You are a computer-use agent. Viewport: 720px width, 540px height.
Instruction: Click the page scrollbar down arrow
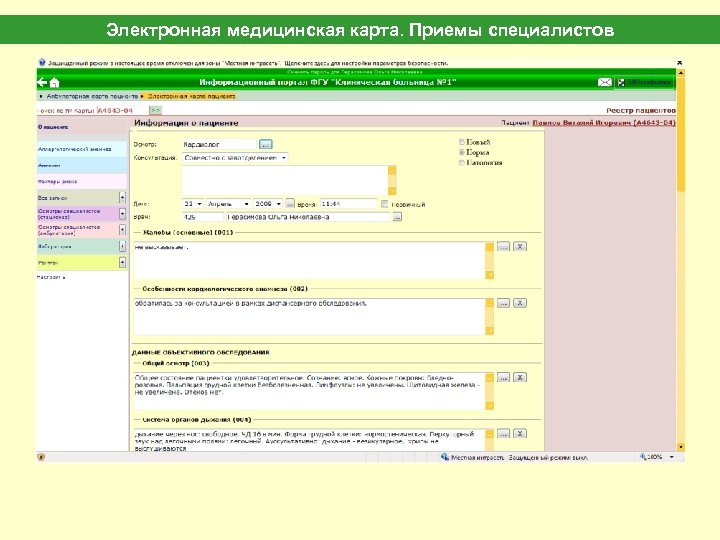(x=681, y=447)
